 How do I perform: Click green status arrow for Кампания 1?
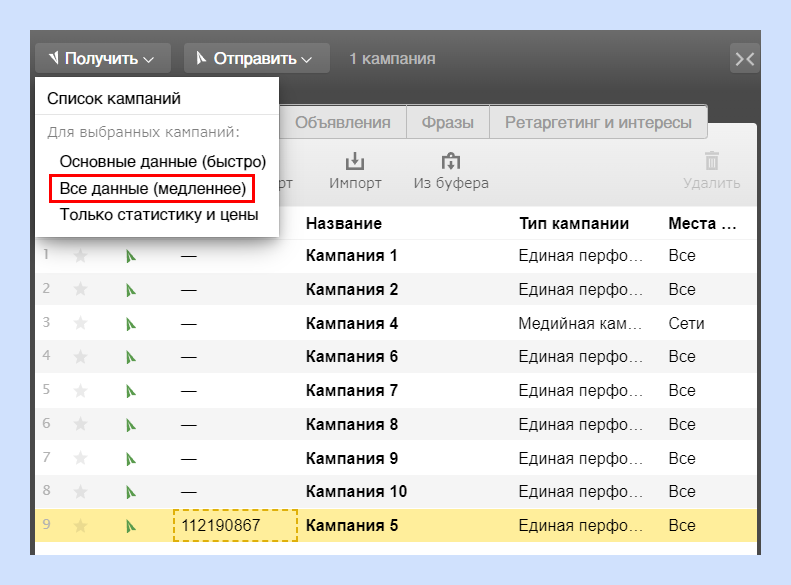(131, 256)
